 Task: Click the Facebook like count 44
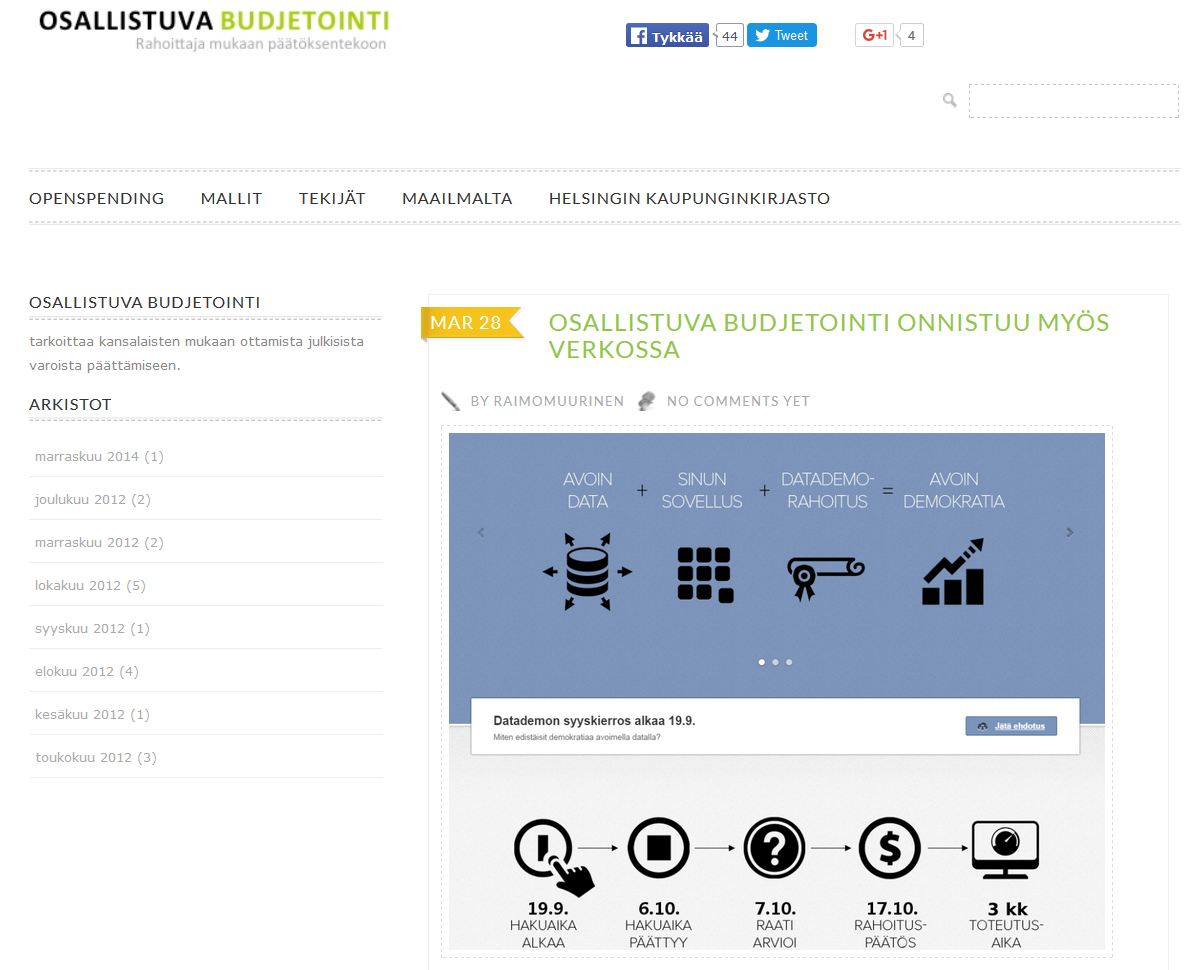click(x=729, y=36)
